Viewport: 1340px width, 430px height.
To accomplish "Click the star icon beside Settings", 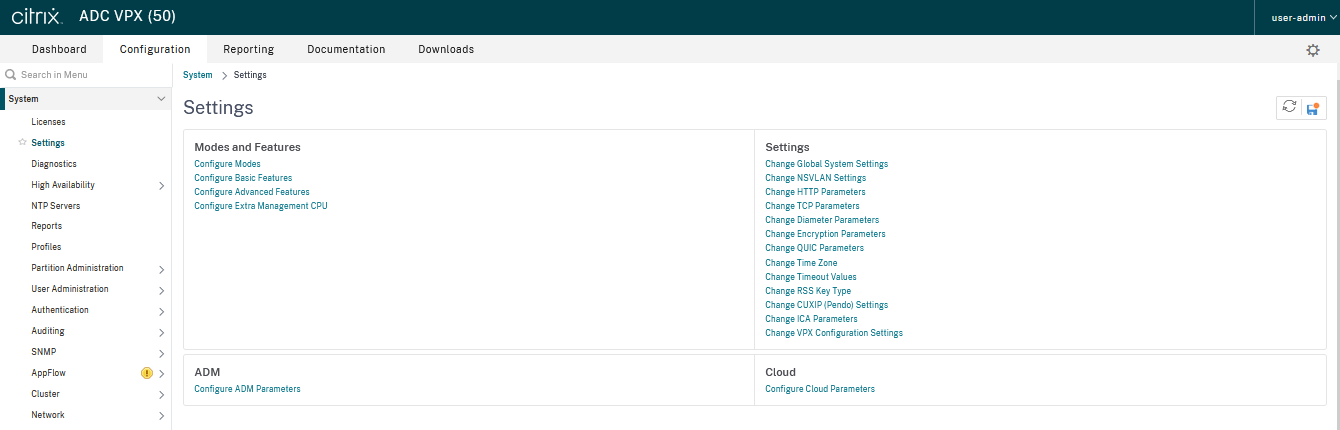I will click(22, 143).
